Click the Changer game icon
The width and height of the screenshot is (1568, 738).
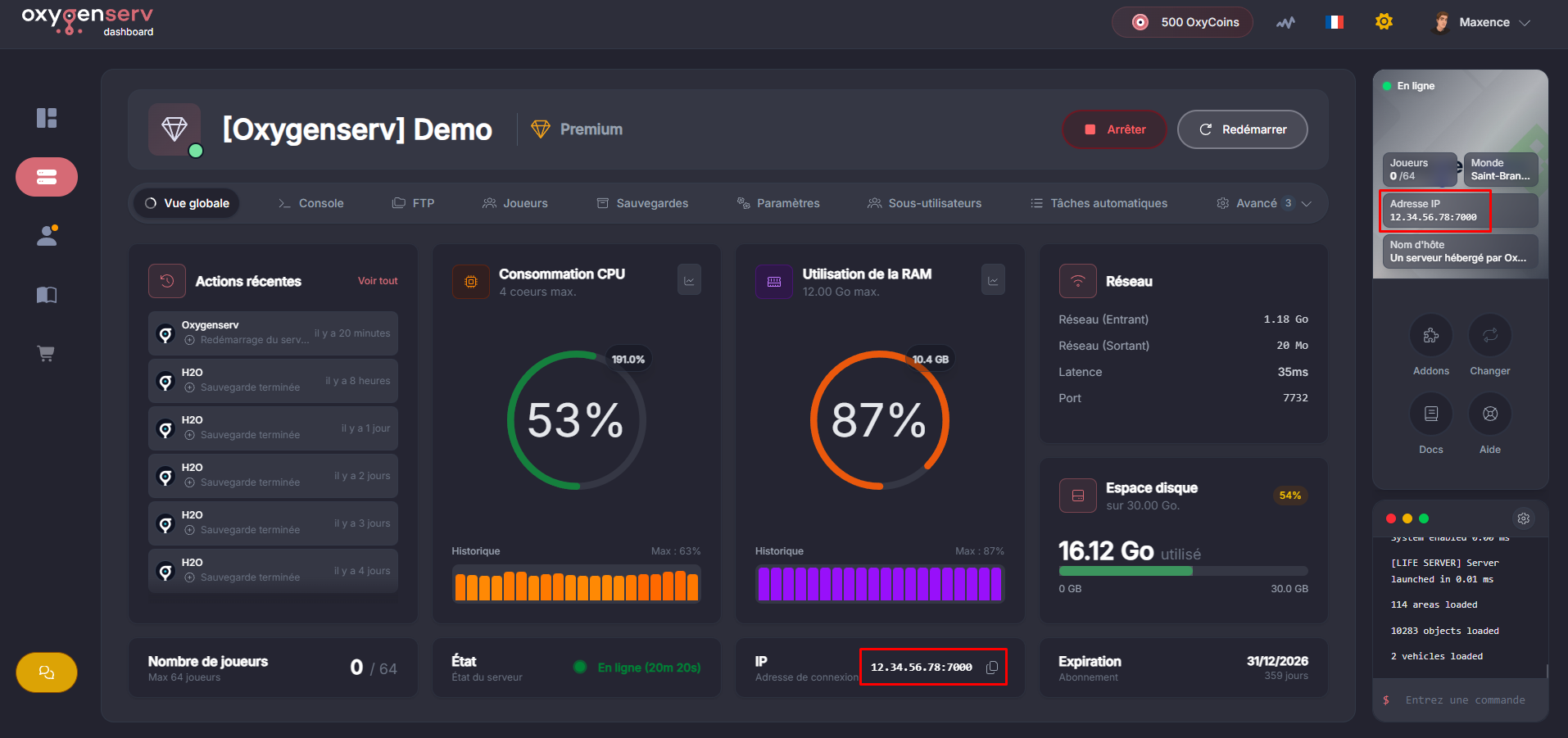coord(1489,335)
